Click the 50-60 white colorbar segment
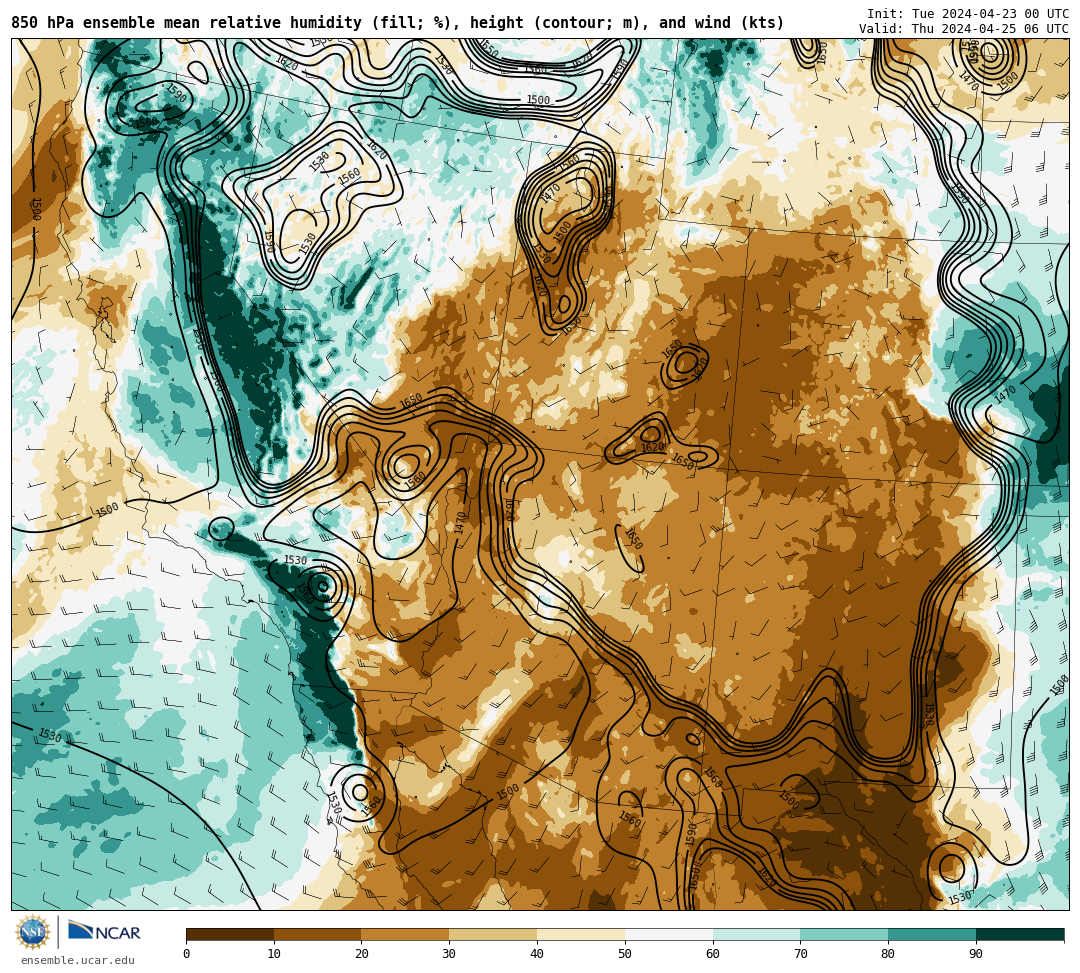This screenshot has width=1080, height=973. tap(669, 935)
